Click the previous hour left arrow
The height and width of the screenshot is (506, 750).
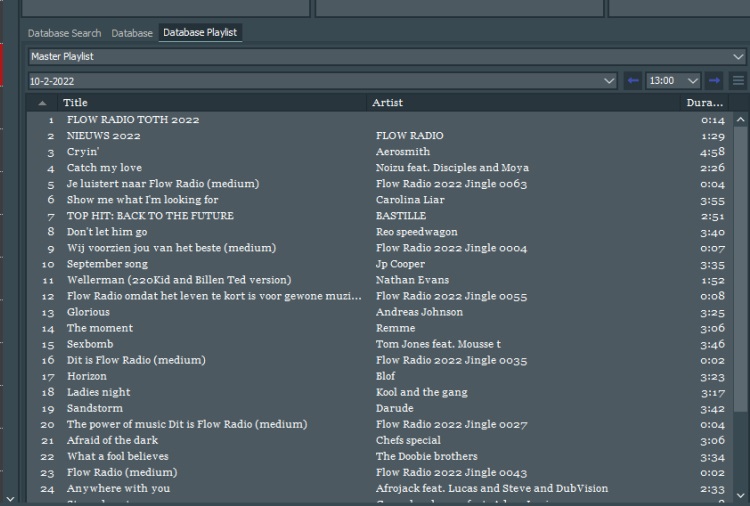click(x=632, y=81)
